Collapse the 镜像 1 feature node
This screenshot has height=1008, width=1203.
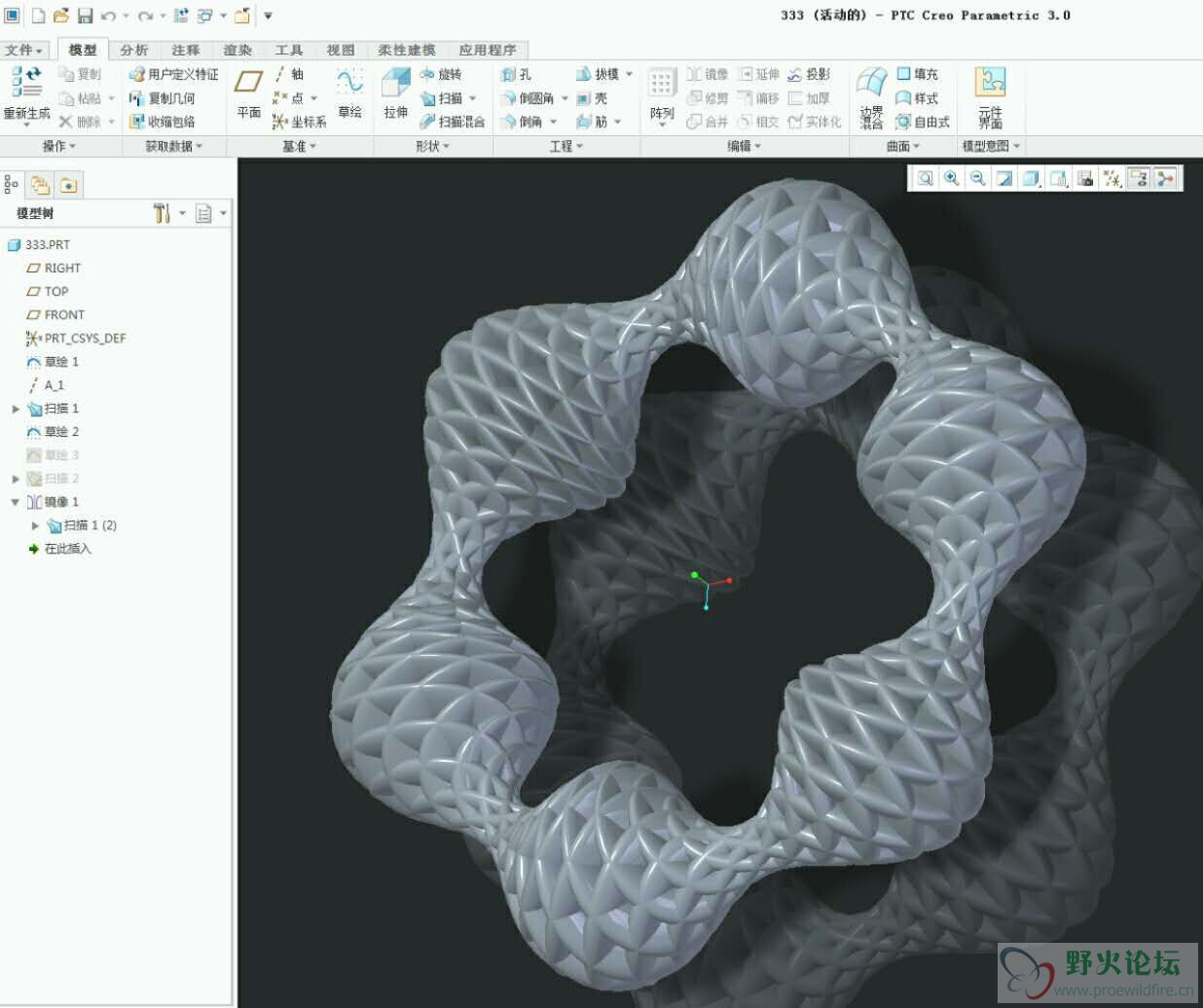16,502
